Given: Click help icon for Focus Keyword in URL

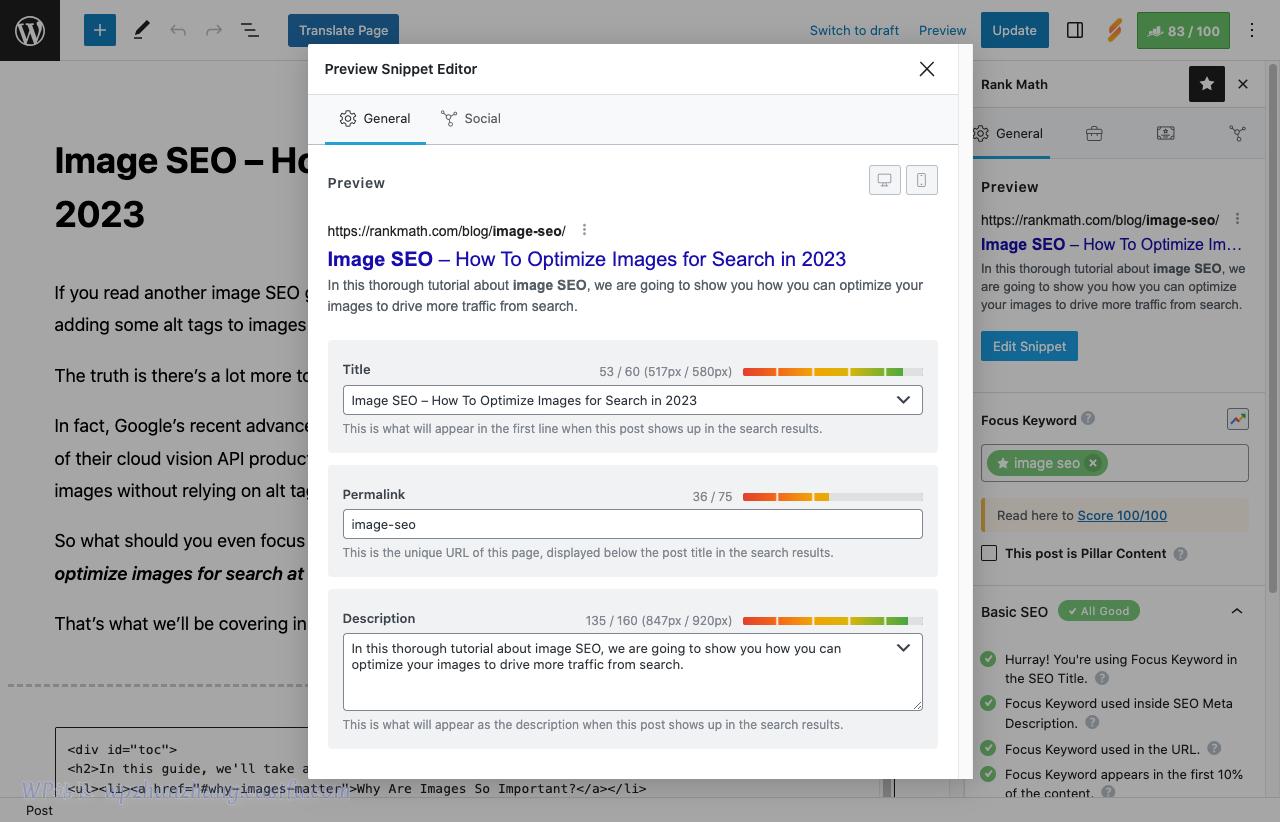Looking at the screenshot, I should point(1214,748).
